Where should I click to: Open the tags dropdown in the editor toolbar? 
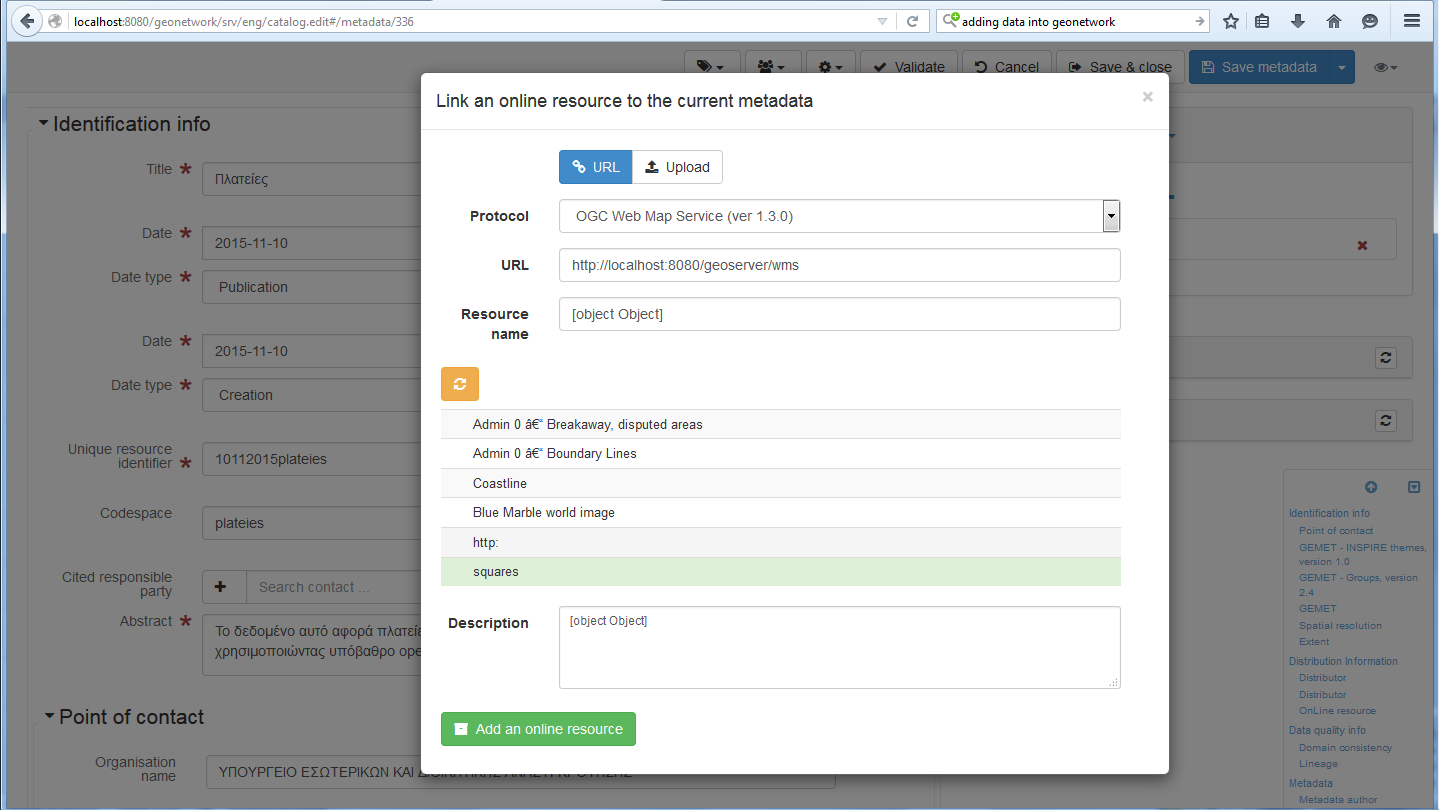tap(712, 67)
